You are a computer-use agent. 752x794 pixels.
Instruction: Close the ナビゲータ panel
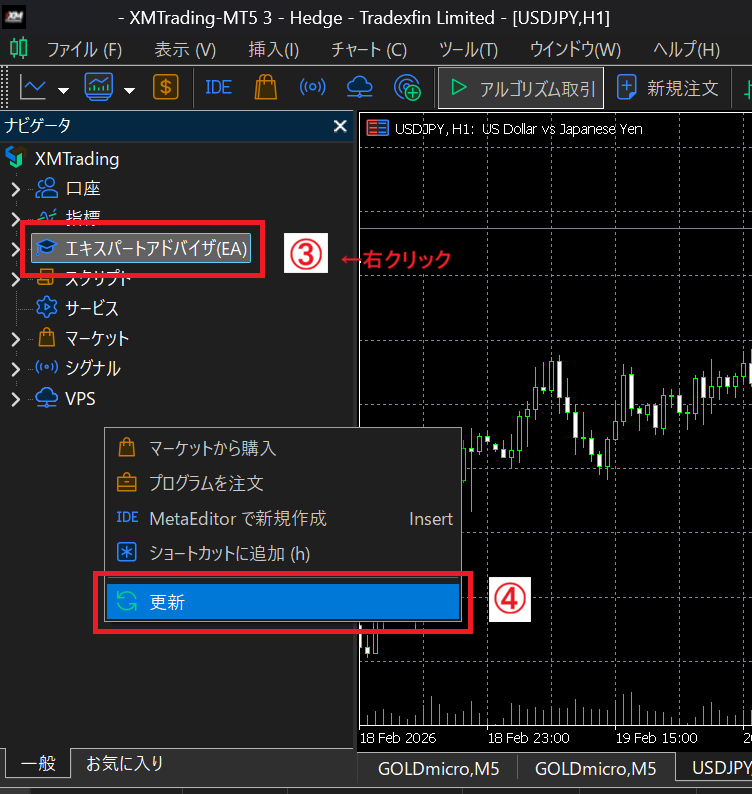tap(339, 126)
